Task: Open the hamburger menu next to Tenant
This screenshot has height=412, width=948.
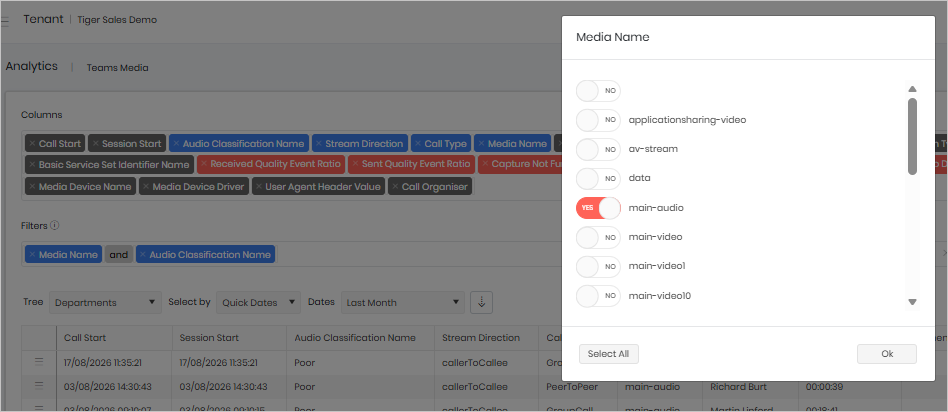Action: click(5, 21)
